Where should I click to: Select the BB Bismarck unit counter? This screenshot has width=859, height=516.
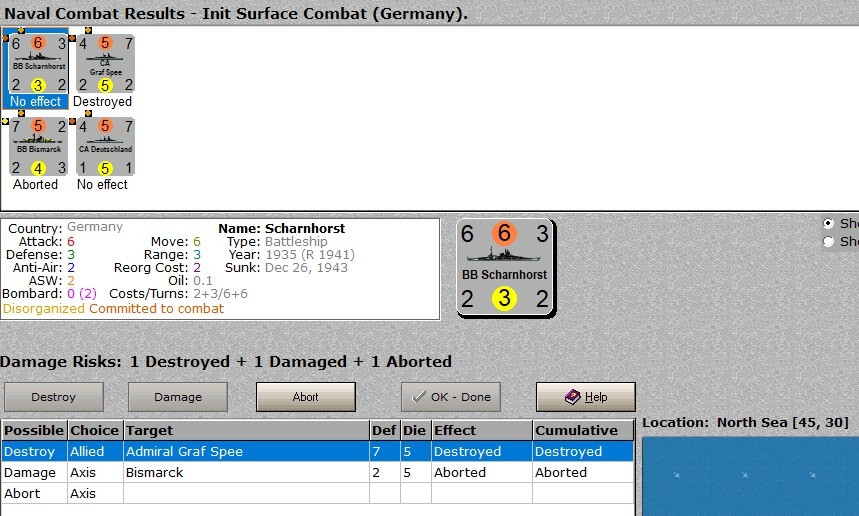(38, 147)
